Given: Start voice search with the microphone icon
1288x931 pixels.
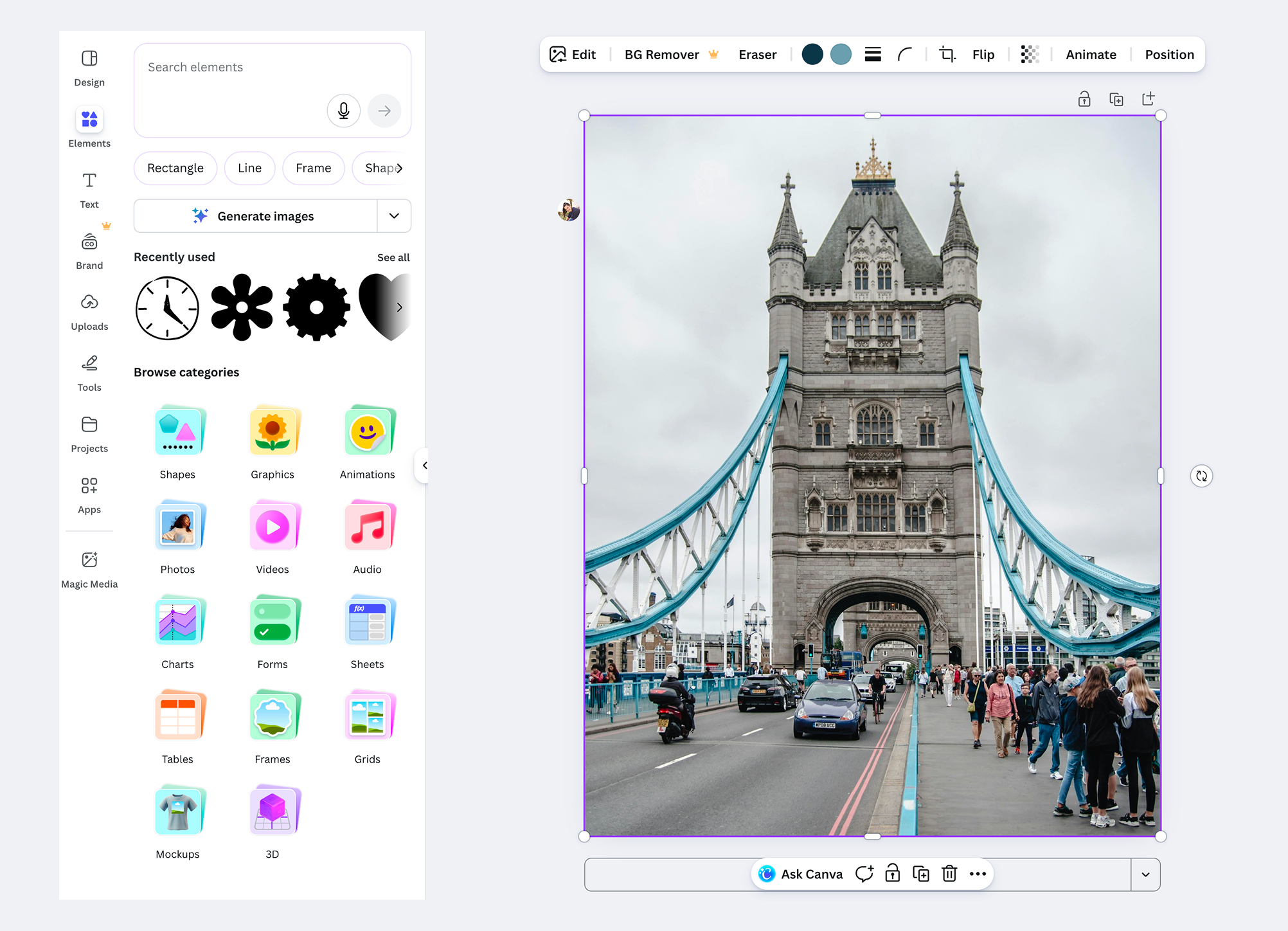Looking at the screenshot, I should click(343, 111).
